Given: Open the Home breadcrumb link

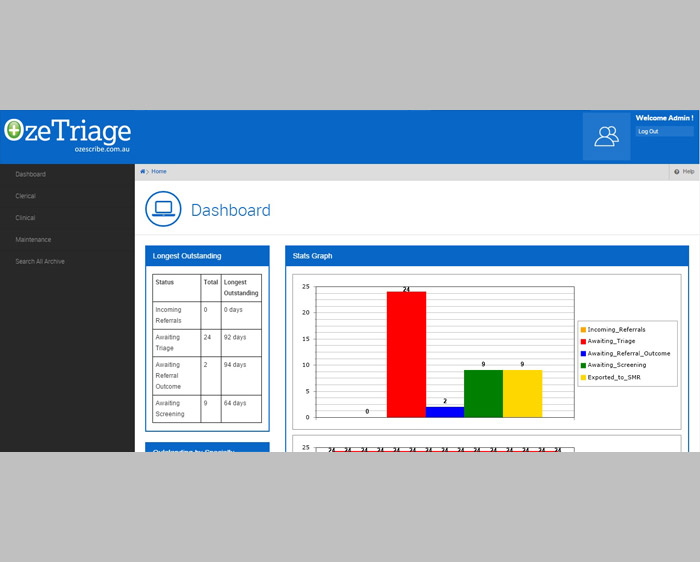Looking at the screenshot, I should pos(159,172).
